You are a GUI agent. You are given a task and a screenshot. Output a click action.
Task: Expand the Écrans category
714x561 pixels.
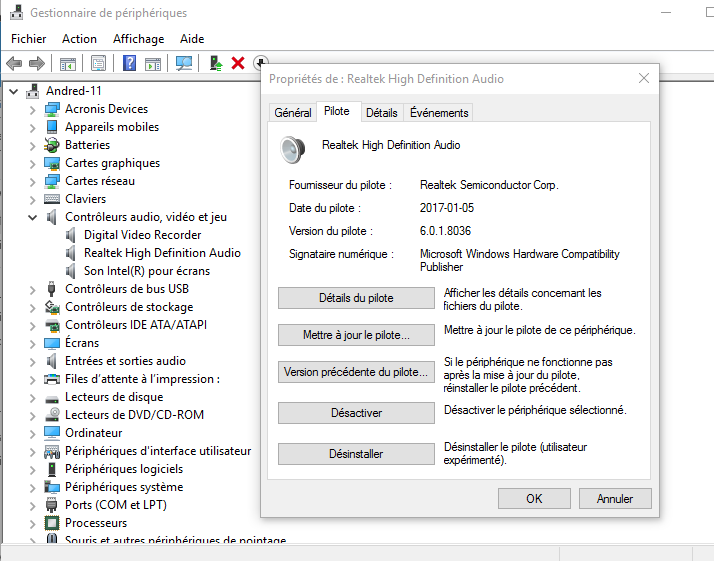pyautogui.click(x=32, y=344)
